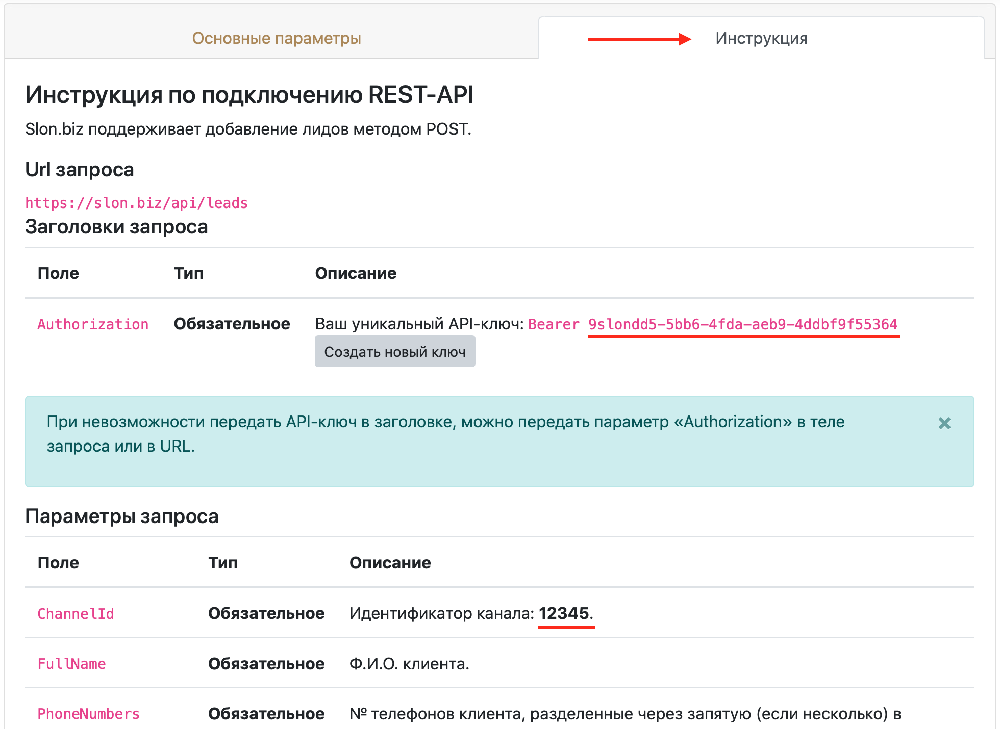The width and height of the screenshot is (1000, 729).
Task: Click the PhoneNumbers field name
Action: [88, 714]
